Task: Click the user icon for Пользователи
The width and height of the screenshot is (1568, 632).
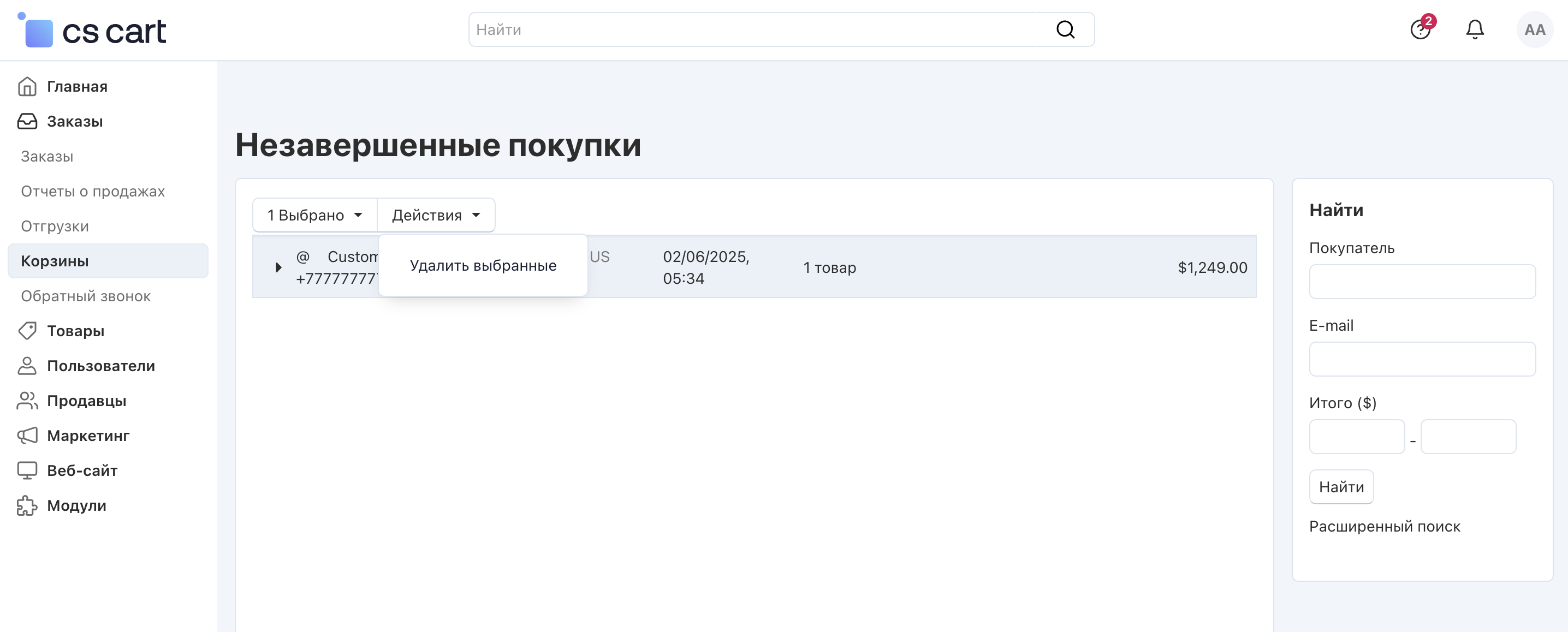Action: [27, 366]
